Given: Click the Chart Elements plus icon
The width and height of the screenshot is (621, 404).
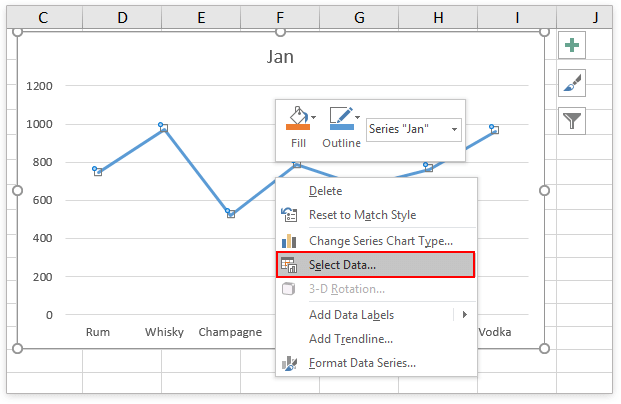Looking at the screenshot, I should 571,46.
